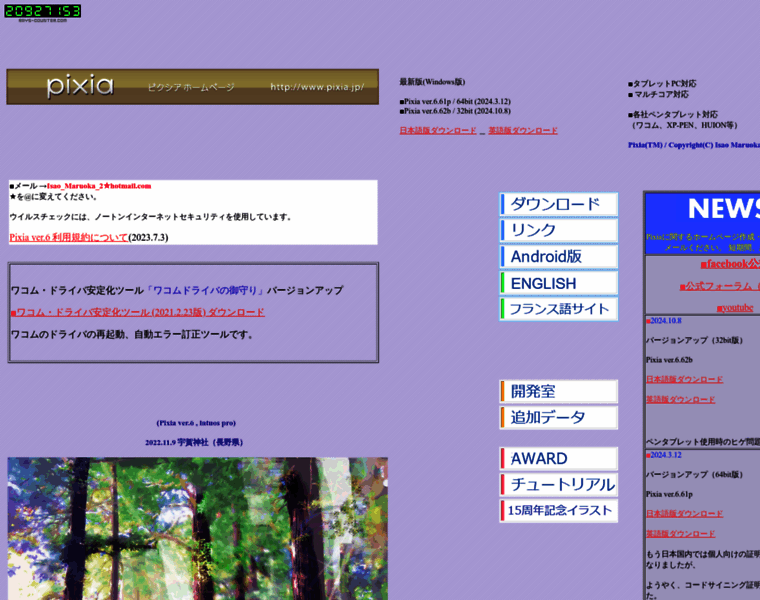Click the Pixia homepage banner logo
This screenshot has height=600, width=760.
(192, 87)
